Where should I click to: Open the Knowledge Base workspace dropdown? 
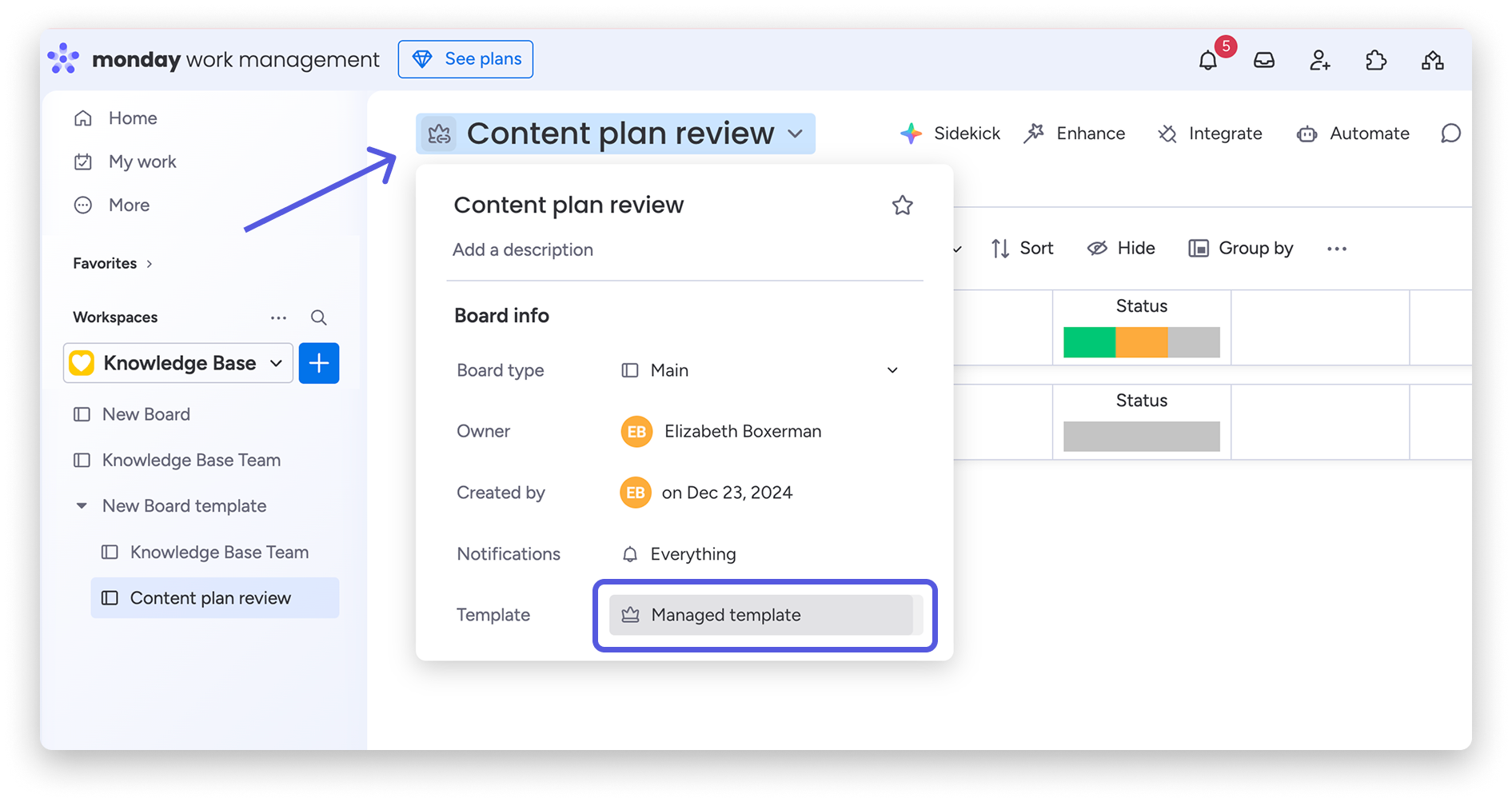(178, 363)
